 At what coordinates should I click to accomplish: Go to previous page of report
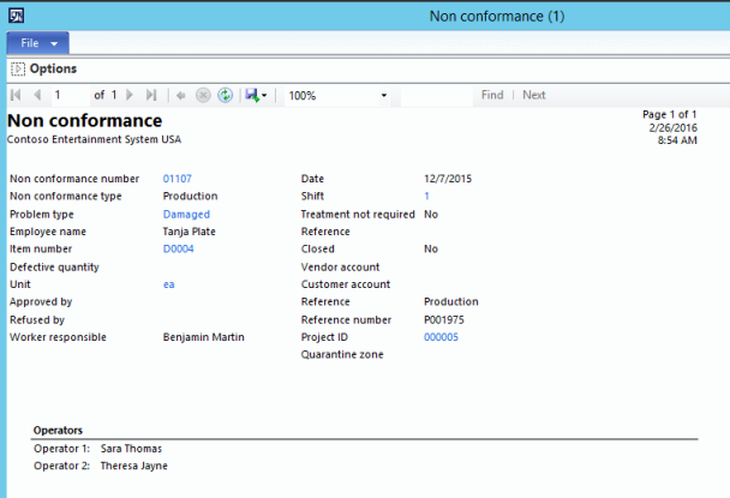click(37, 95)
